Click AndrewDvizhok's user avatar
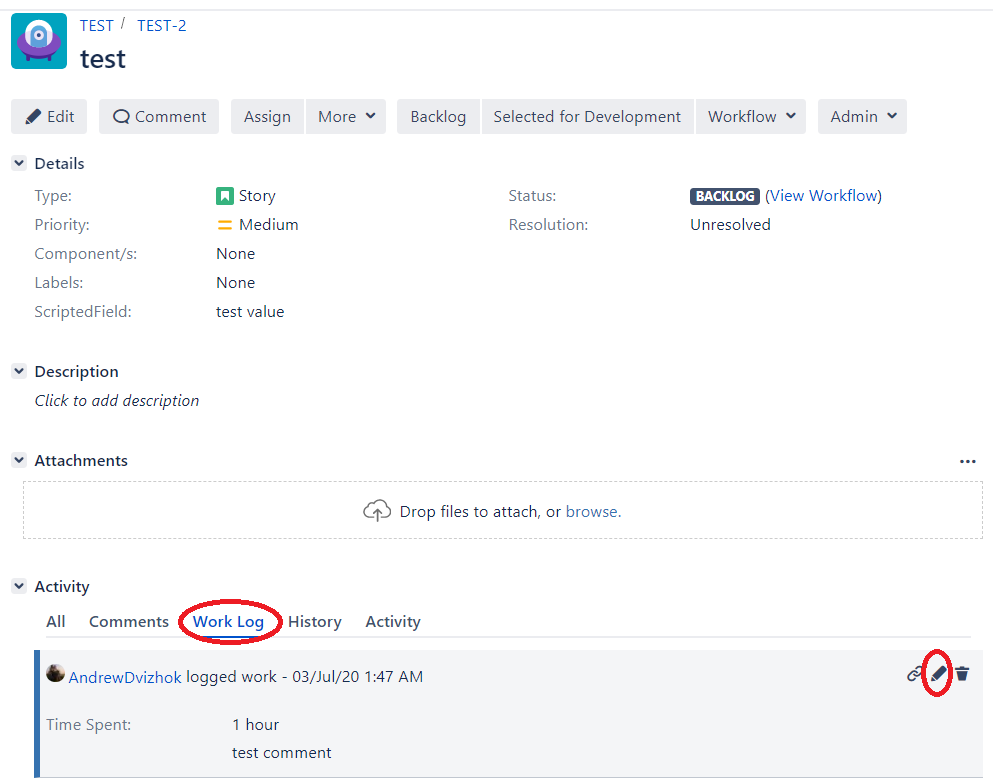Screen dimensions: 993x781 click(x=55, y=673)
